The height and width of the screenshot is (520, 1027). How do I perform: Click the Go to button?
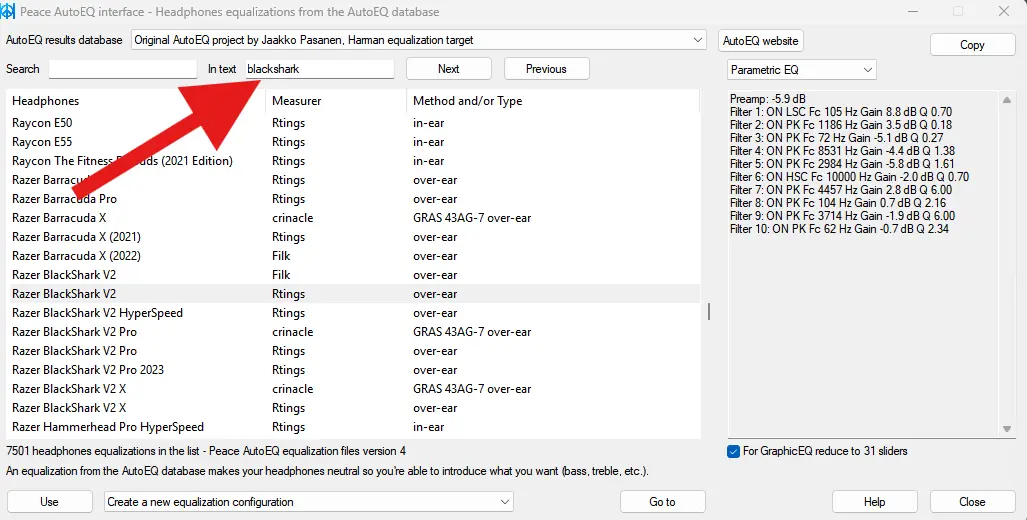(x=662, y=502)
